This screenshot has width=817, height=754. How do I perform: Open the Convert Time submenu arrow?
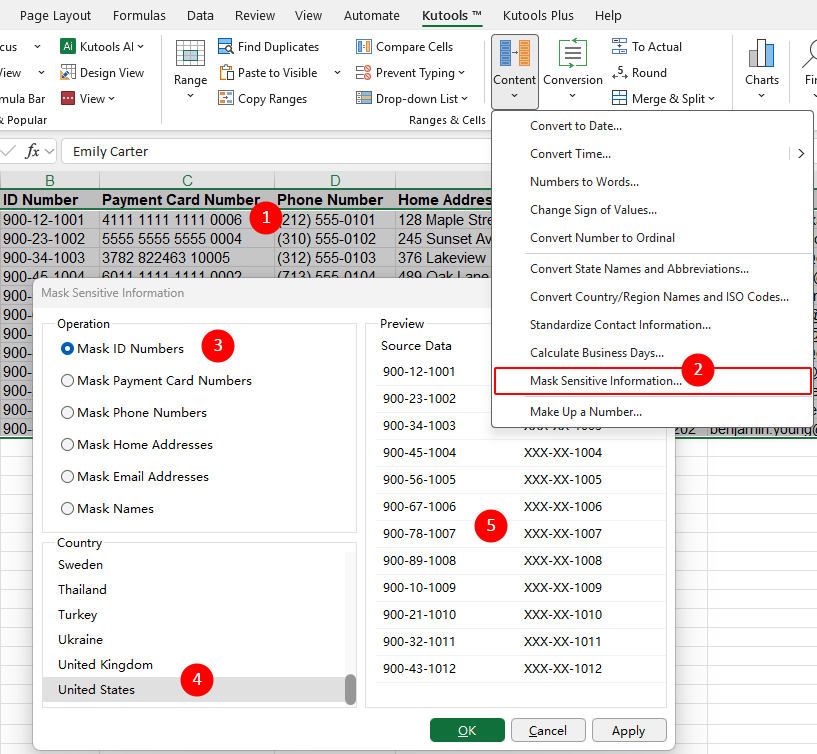[801, 154]
